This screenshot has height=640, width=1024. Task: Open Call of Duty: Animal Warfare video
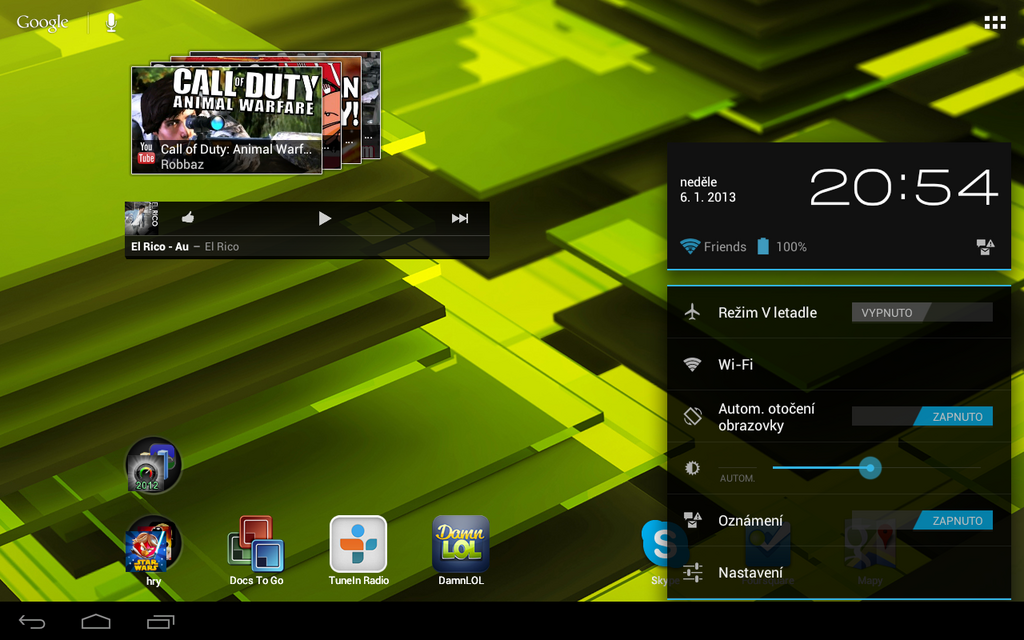click(x=227, y=120)
